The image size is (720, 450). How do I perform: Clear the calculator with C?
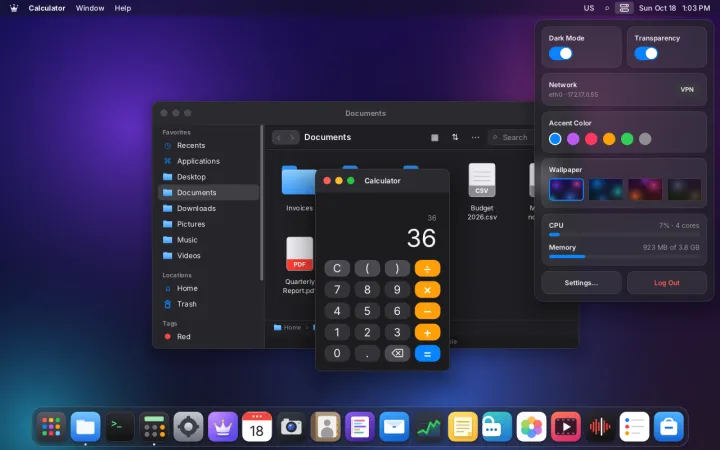click(x=337, y=268)
